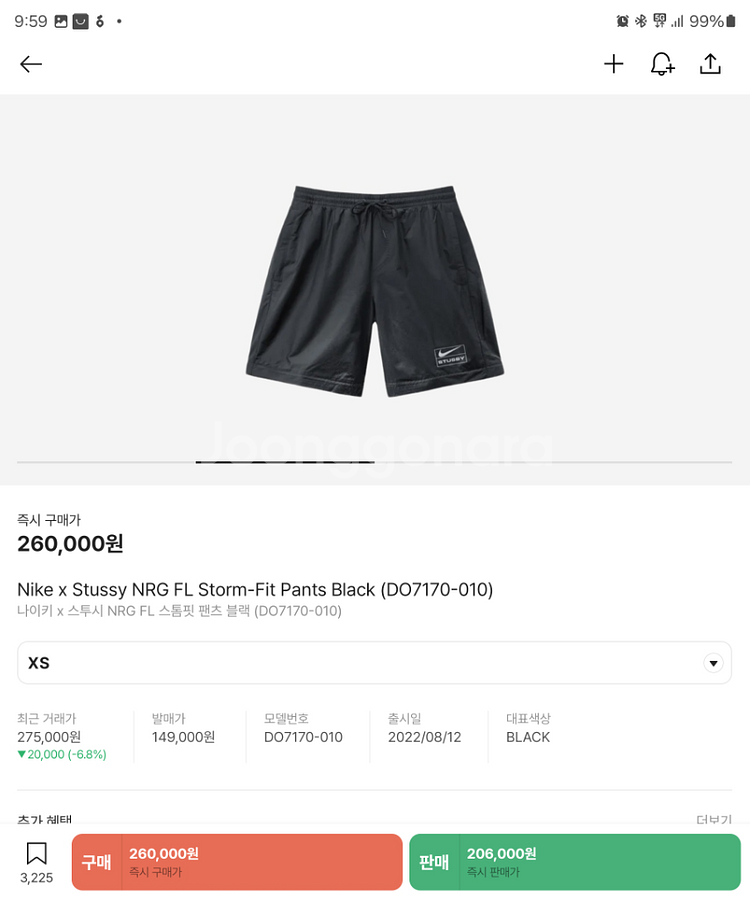Share the product via share icon
This screenshot has width=750, height=900.
[710, 64]
